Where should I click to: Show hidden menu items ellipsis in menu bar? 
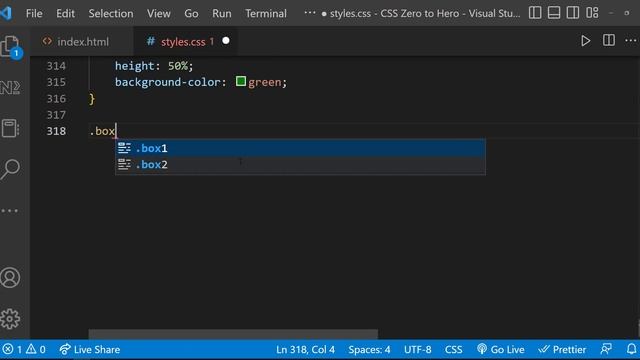(x=310, y=13)
